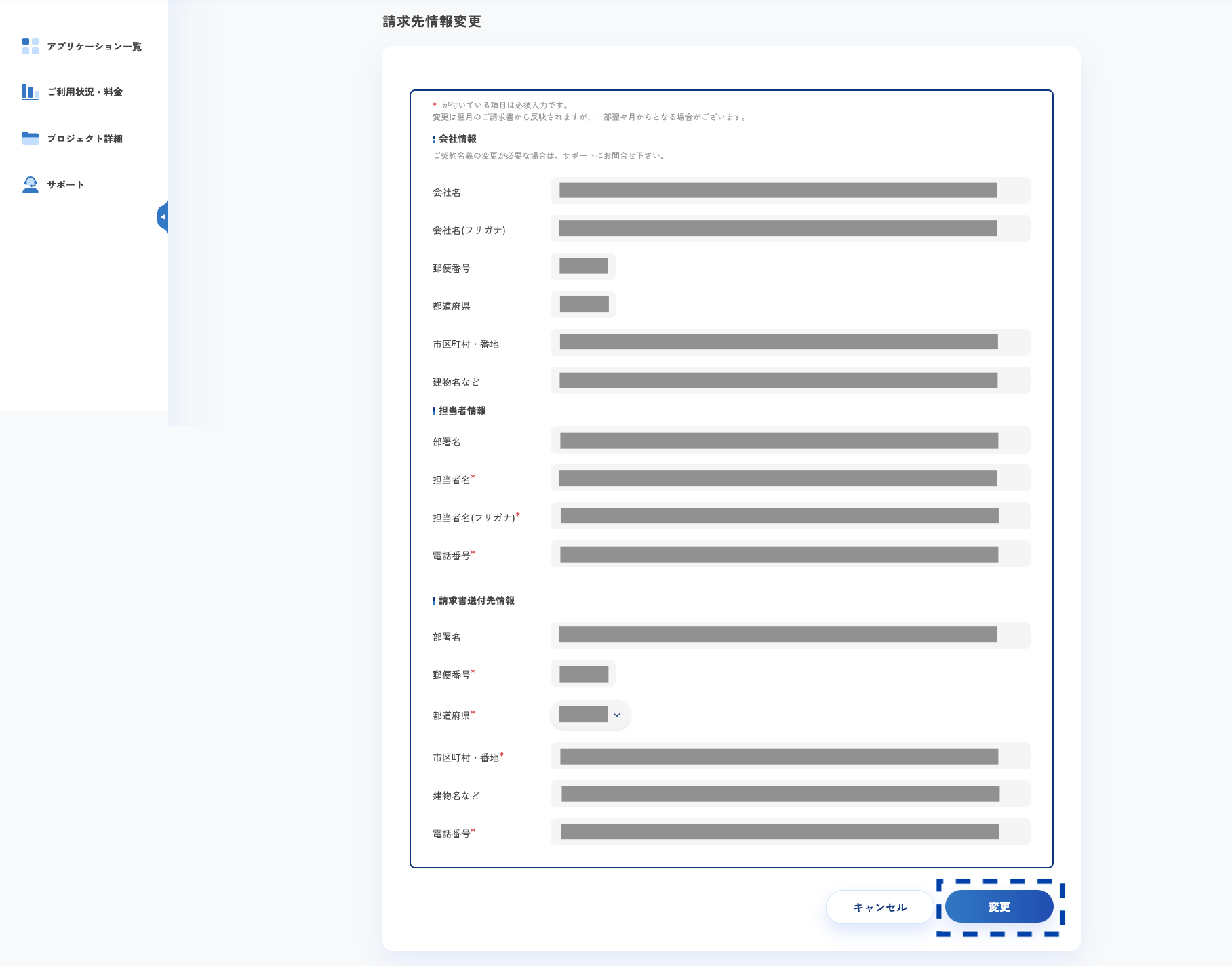Image resolution: width=1232 pixels, height=966 pixels.
Task: Click the 担当者名 input field
Action: [791, 478]
